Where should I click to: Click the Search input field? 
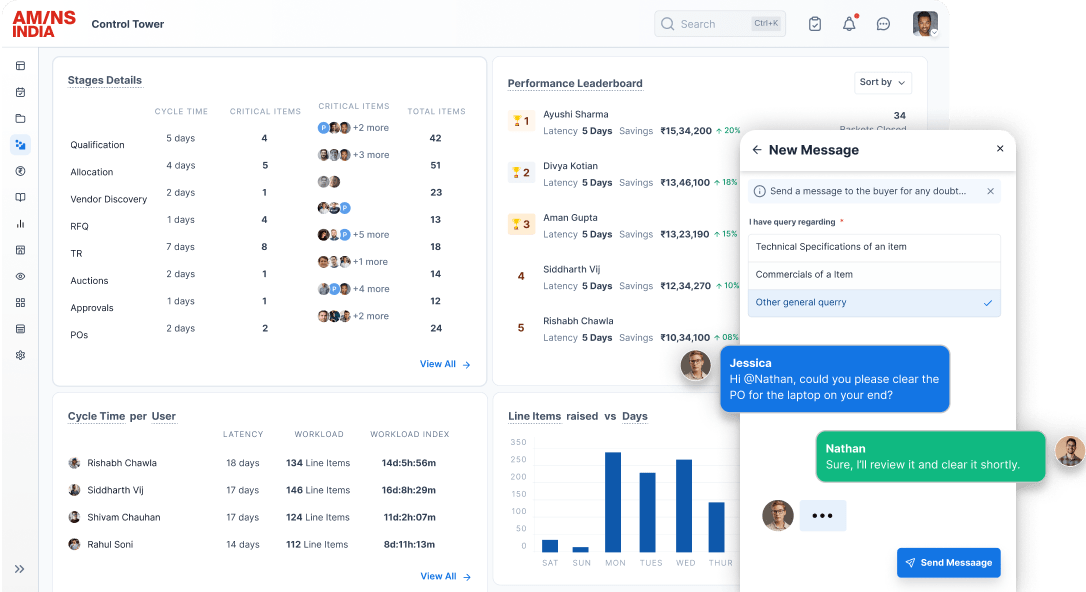[705, 24]
